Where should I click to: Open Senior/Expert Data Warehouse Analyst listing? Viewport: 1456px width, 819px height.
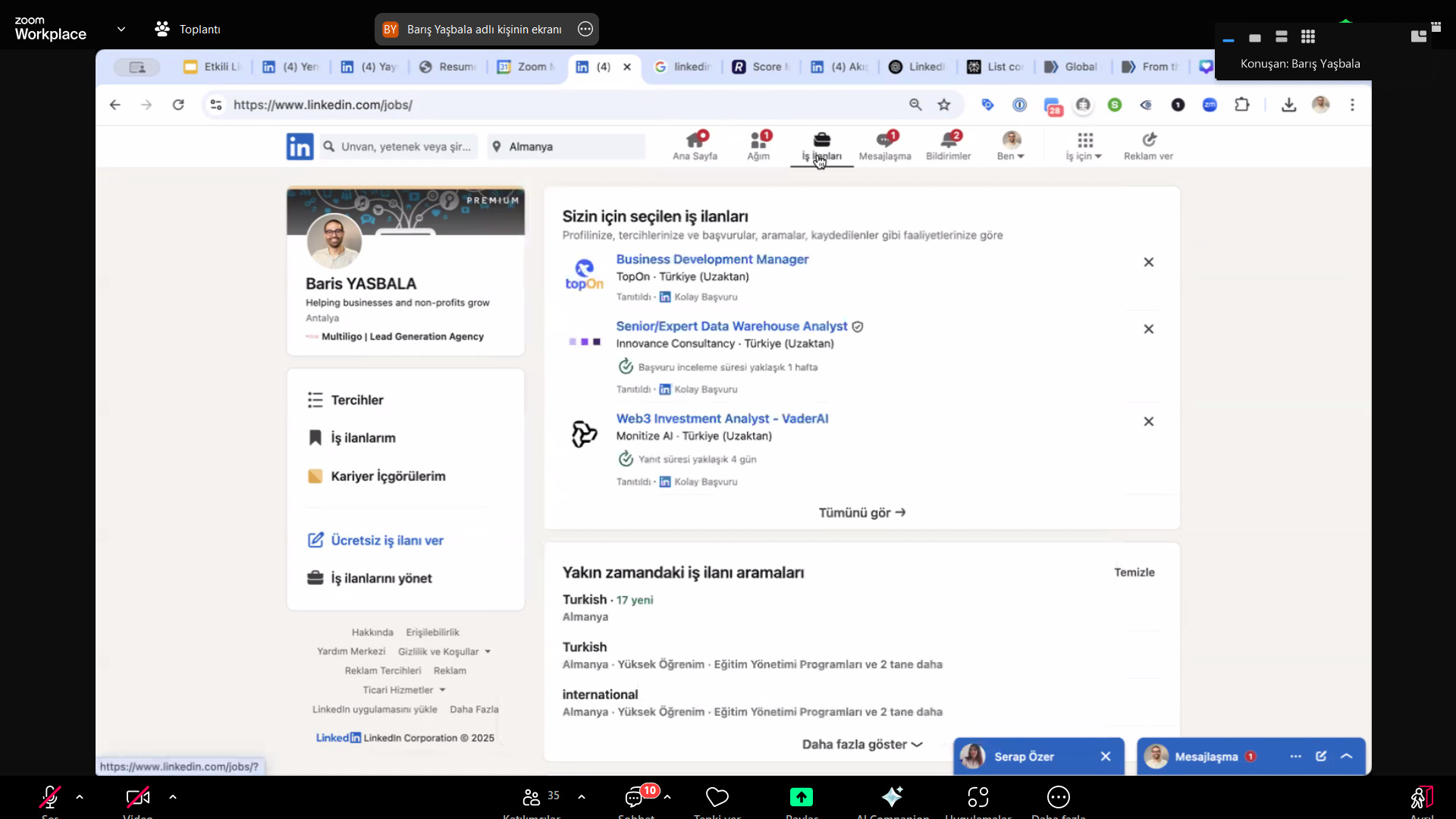point(731,326)
